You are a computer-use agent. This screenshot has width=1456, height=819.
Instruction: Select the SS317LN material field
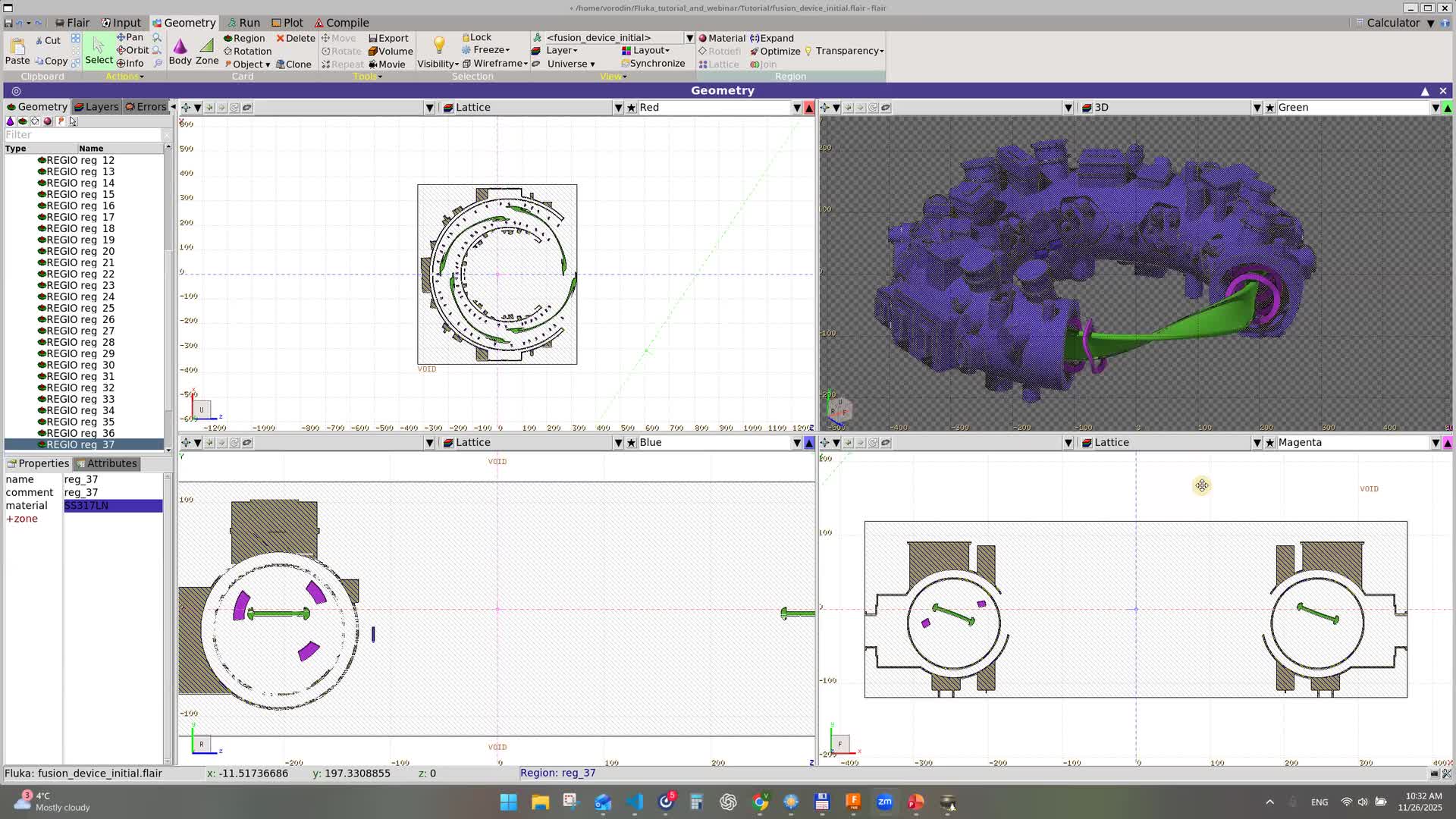(113, 506)
